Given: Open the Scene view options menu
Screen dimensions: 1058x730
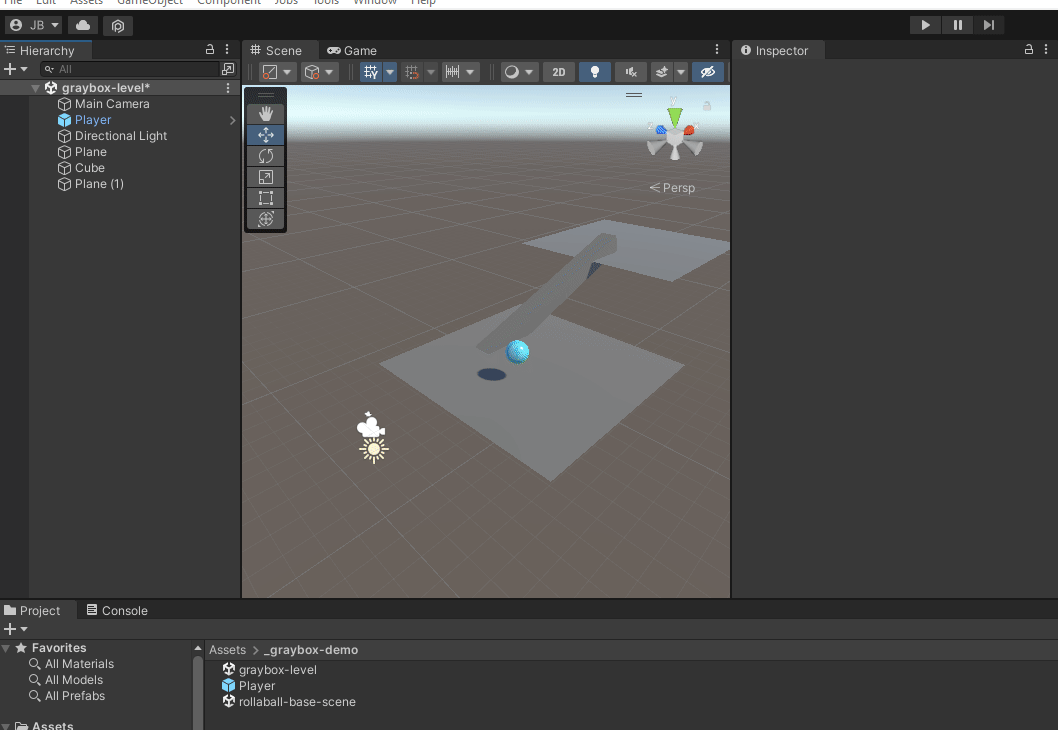Looking at the screenshot, I should coord(717,49).
